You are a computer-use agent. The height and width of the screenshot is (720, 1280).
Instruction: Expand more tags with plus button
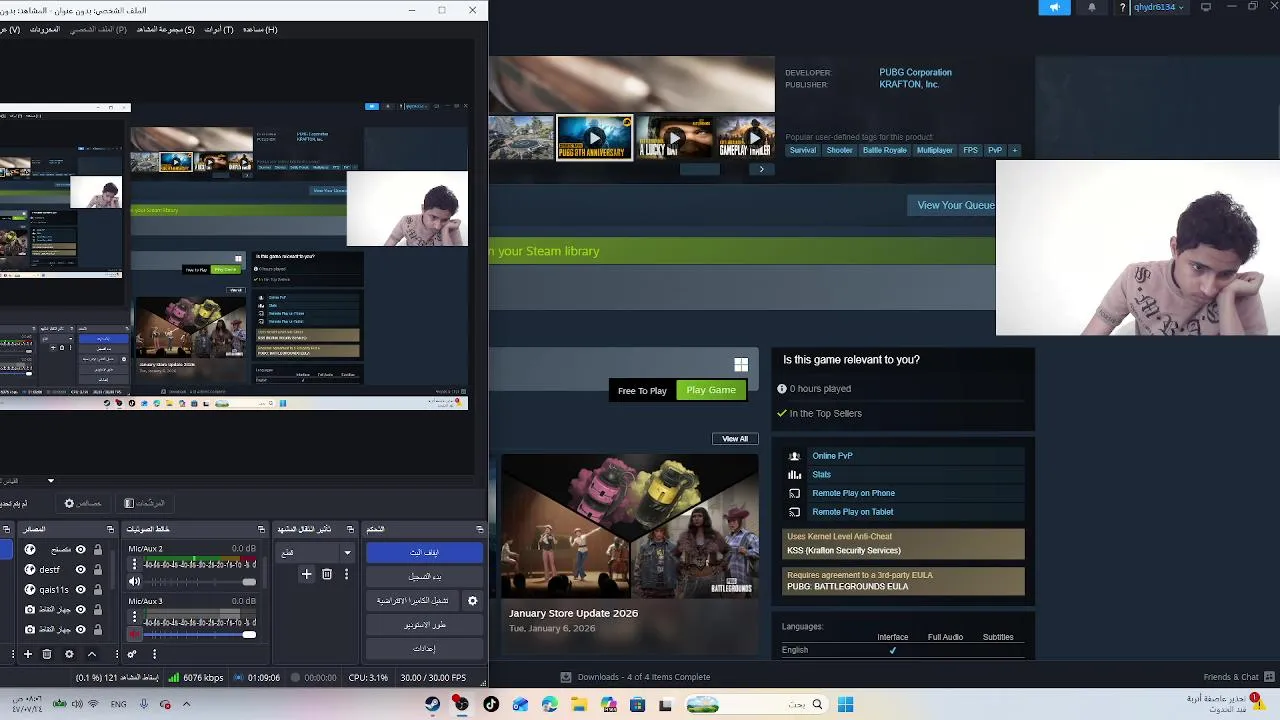click(1014, 150)
